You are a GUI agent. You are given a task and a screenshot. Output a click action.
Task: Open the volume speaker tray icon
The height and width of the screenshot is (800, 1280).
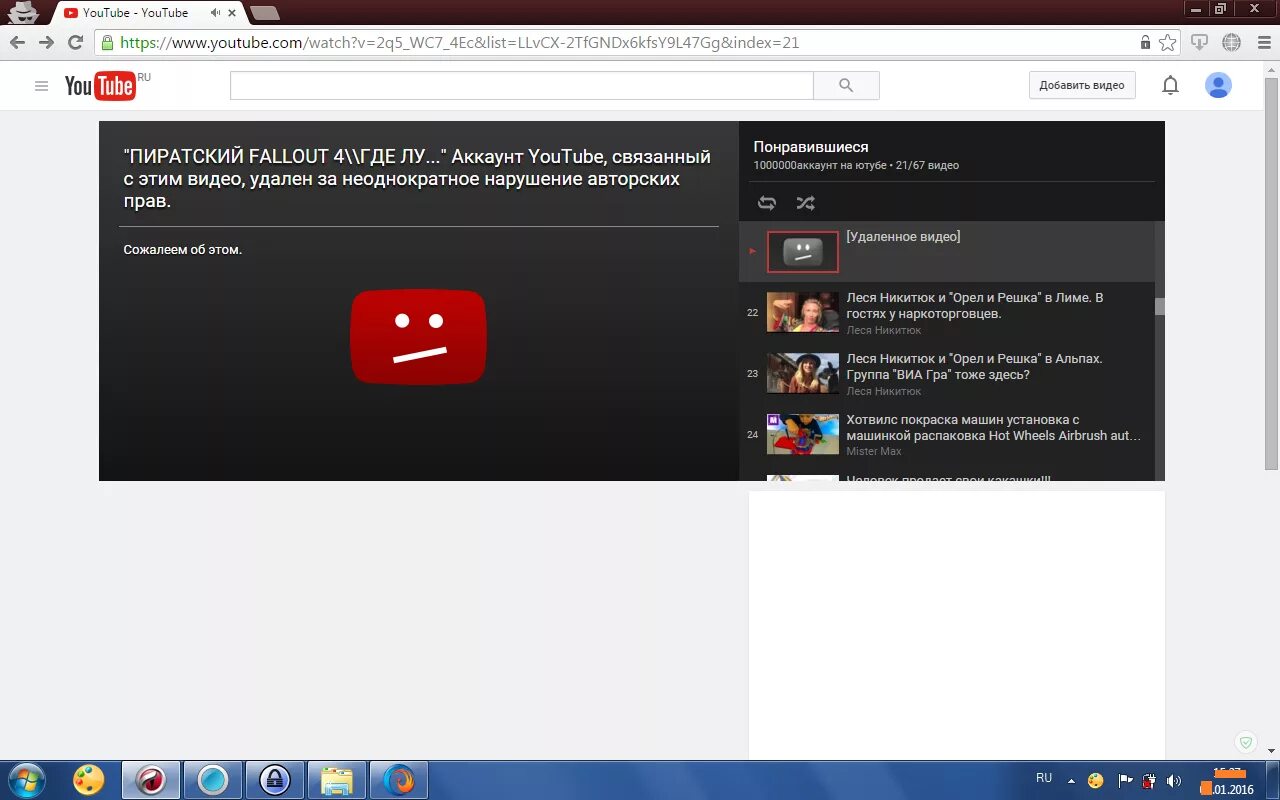point(1174,781)
